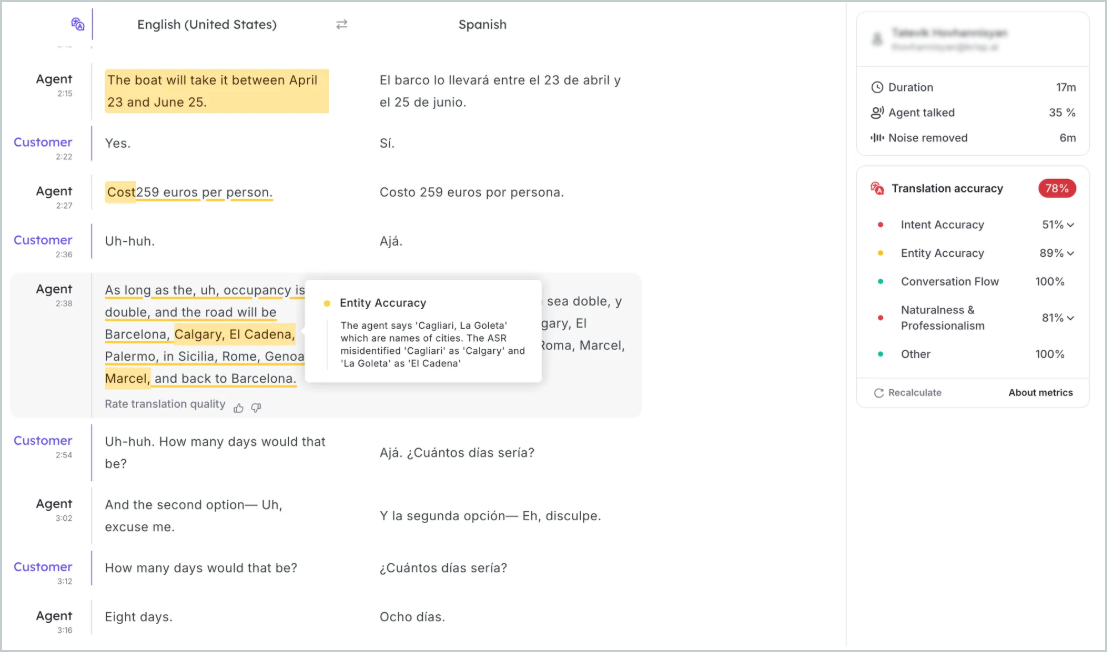This screenshot has height=652, width=1107.
Task: Click the translation icon left of English
Action: pos(78,24)
